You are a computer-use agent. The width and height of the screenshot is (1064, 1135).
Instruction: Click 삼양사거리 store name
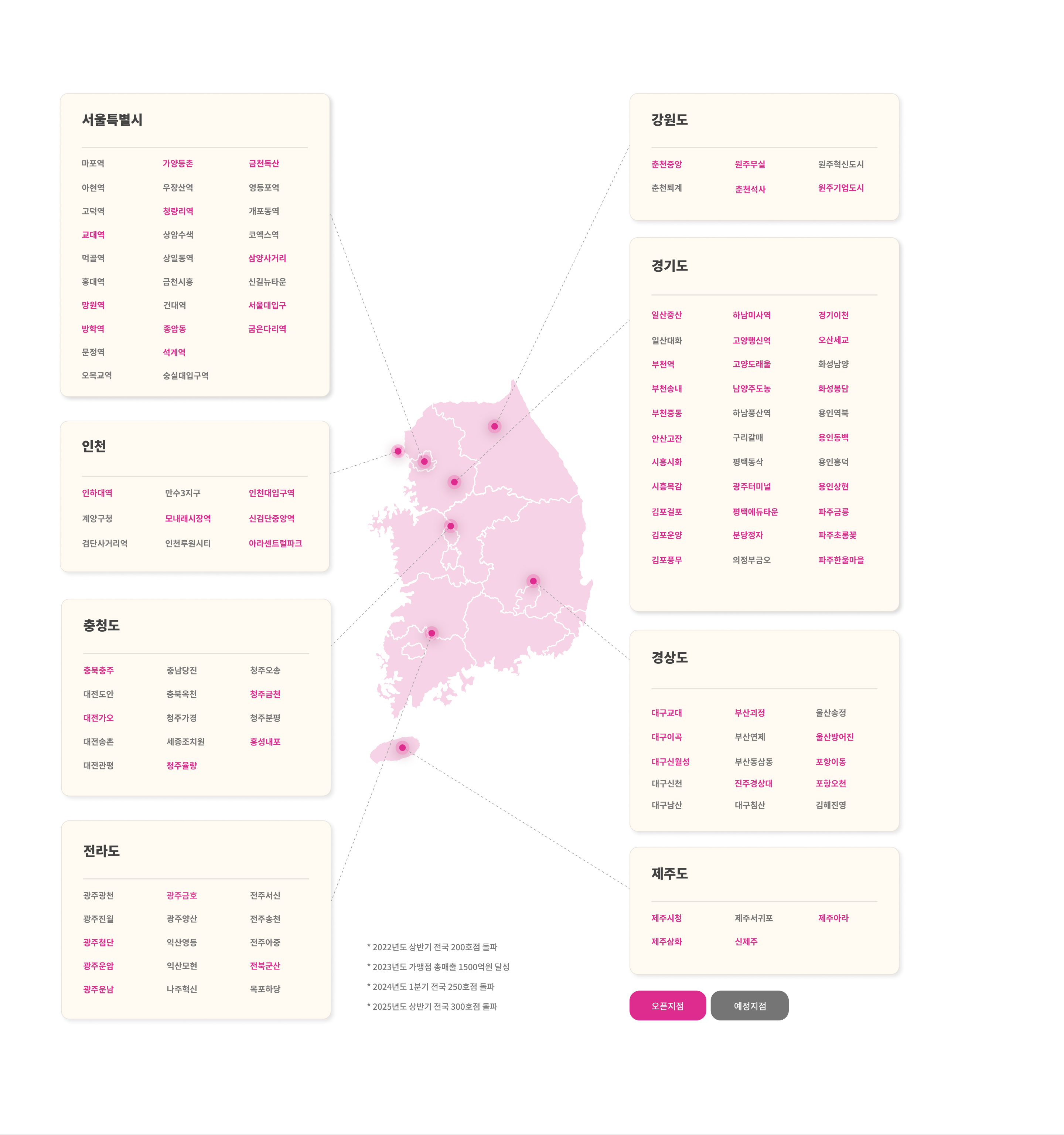click(x=267, y=258)
